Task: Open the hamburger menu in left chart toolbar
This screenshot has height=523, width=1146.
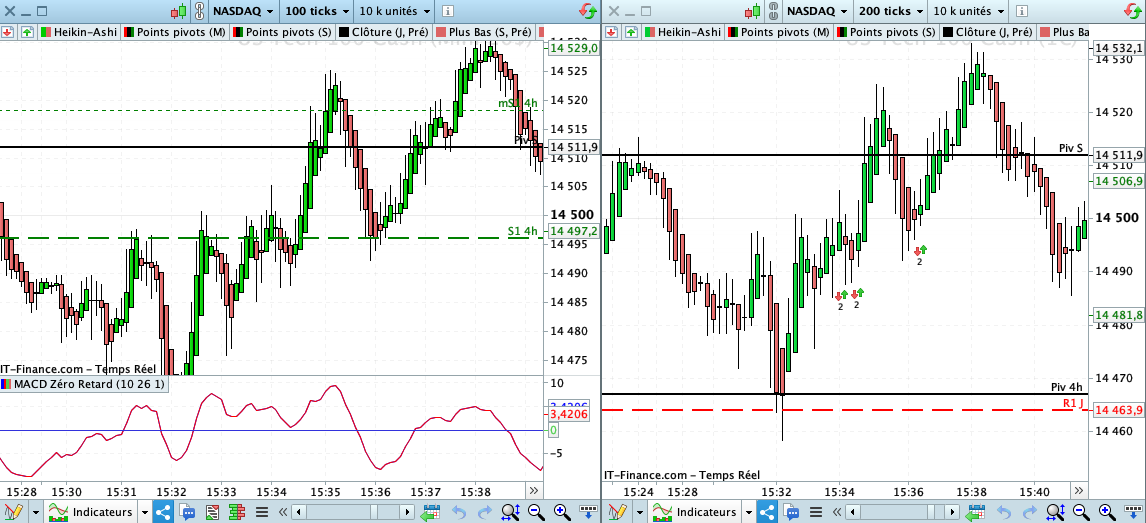Action: [x=262, y=512]
